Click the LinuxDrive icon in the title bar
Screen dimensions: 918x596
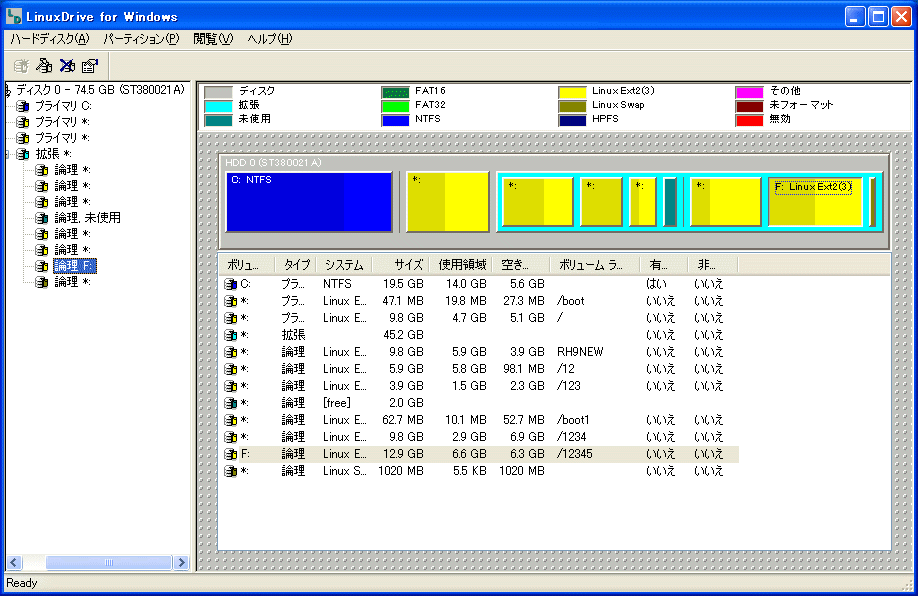click(14, 16)
